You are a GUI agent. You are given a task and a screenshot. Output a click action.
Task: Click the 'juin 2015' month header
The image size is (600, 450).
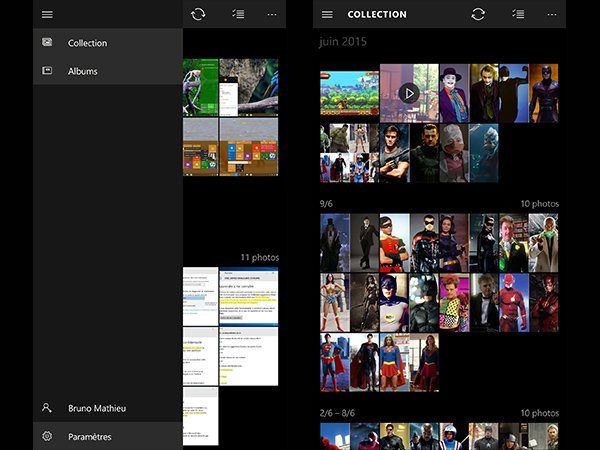click(x=343, y=41)
